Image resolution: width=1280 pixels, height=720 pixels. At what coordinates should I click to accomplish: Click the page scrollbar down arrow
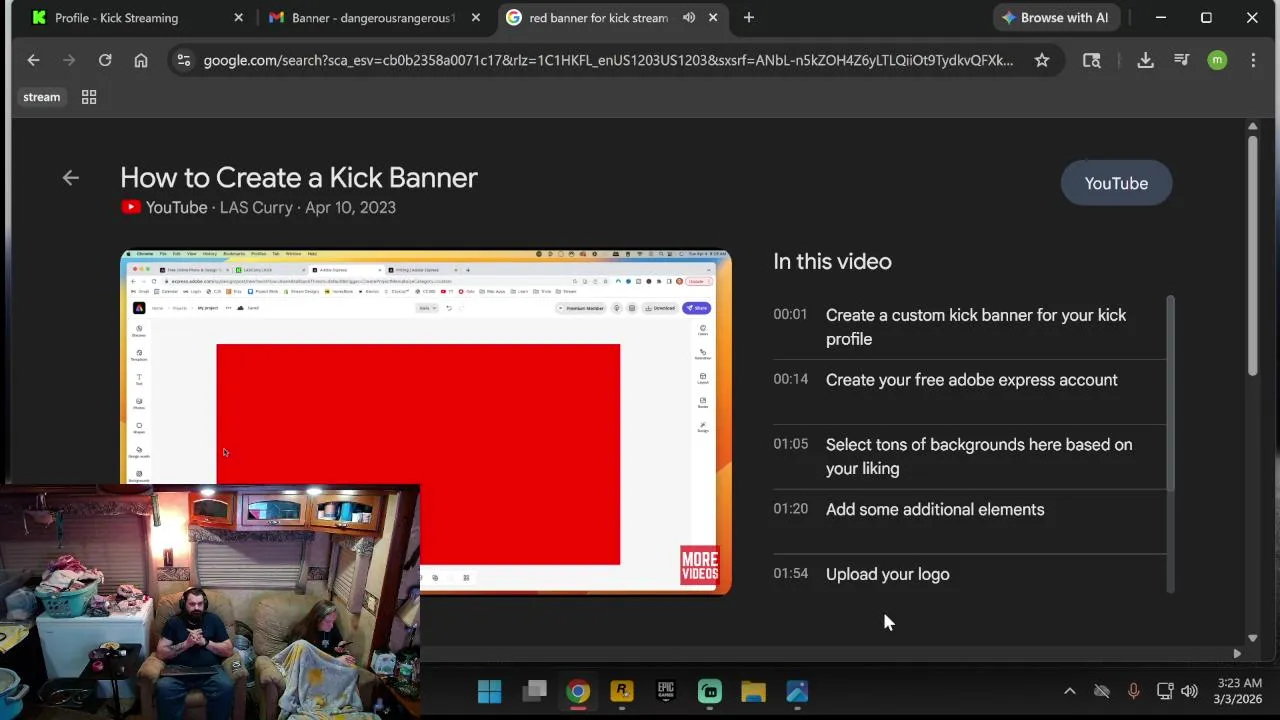(1252, 638)
